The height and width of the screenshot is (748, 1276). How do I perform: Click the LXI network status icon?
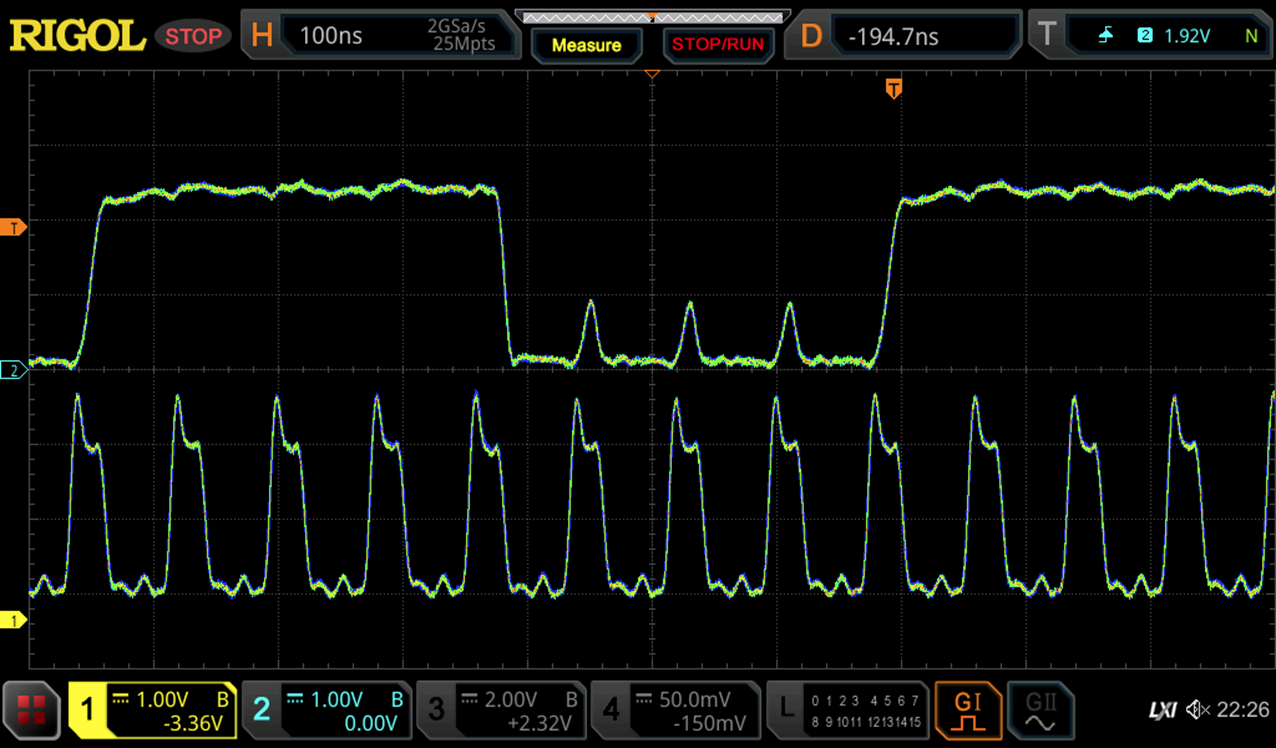tap(1162, 710)
